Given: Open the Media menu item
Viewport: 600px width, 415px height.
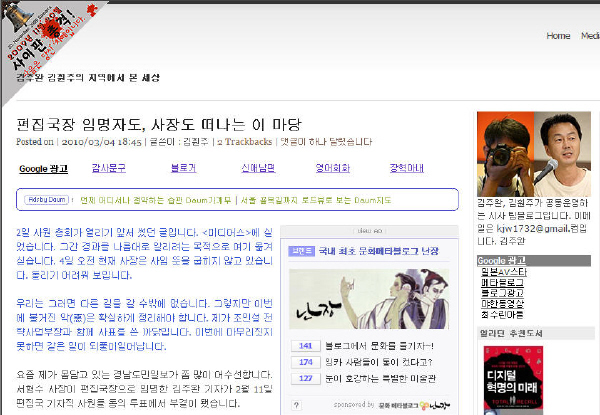Looking at the screenshot, I should click(x=589, y=35).
